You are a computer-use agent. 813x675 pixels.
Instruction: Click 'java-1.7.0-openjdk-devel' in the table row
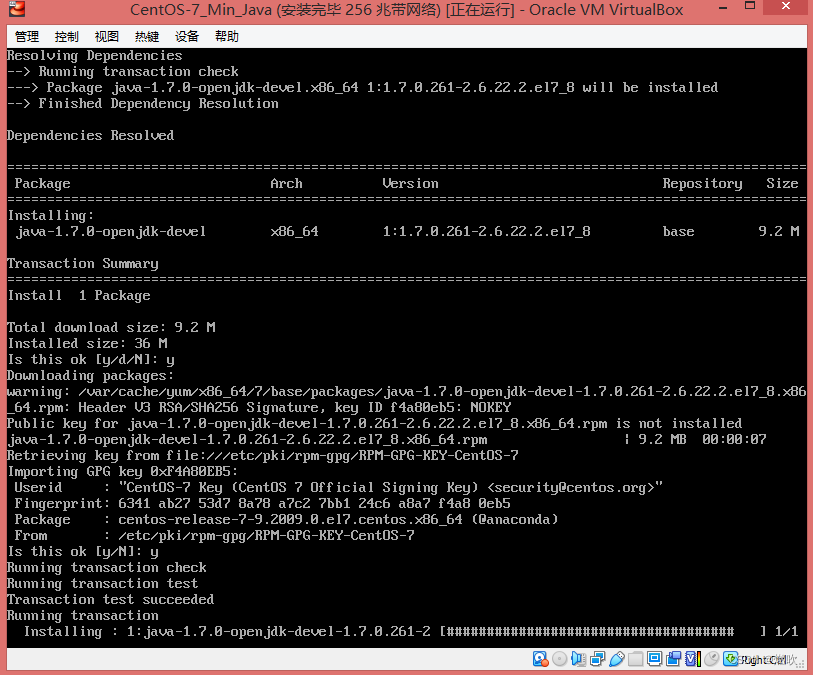point(110,231)
